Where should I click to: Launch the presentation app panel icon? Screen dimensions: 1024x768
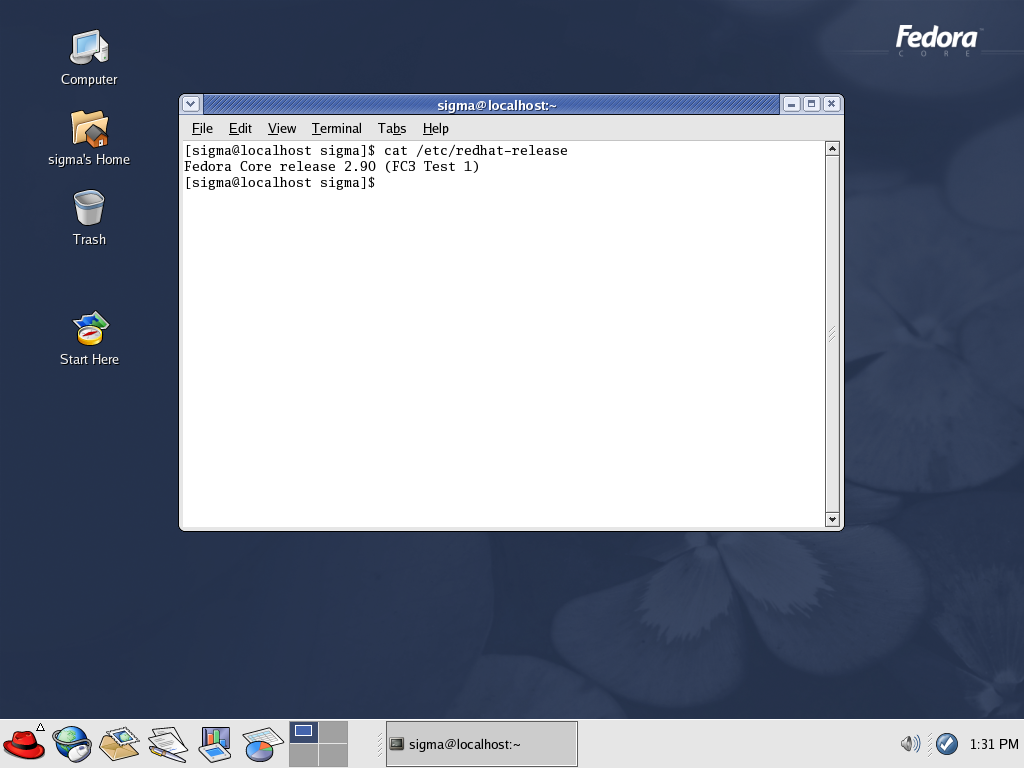coord(216,744)
